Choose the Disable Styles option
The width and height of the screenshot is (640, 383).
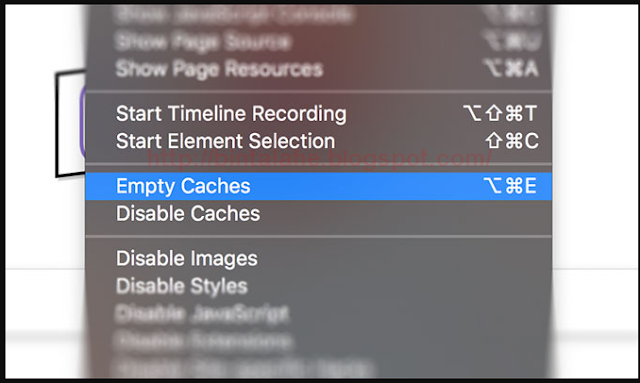tap(318, 286)
